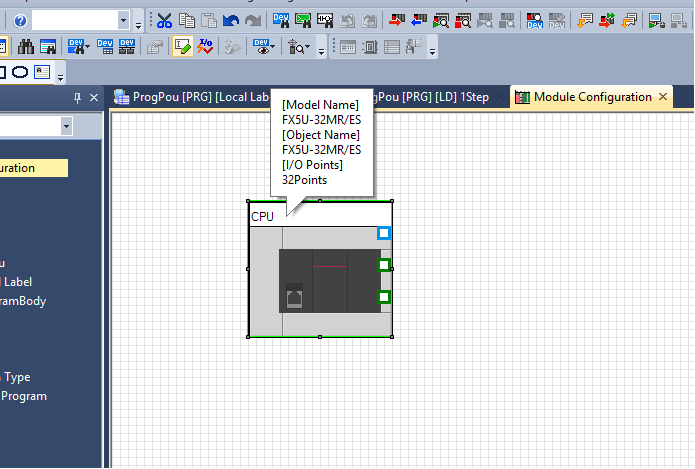Expand the drawing shapes toolbar options
The width and height of the screenshot is (695, 469).
[x=60, y=75]
